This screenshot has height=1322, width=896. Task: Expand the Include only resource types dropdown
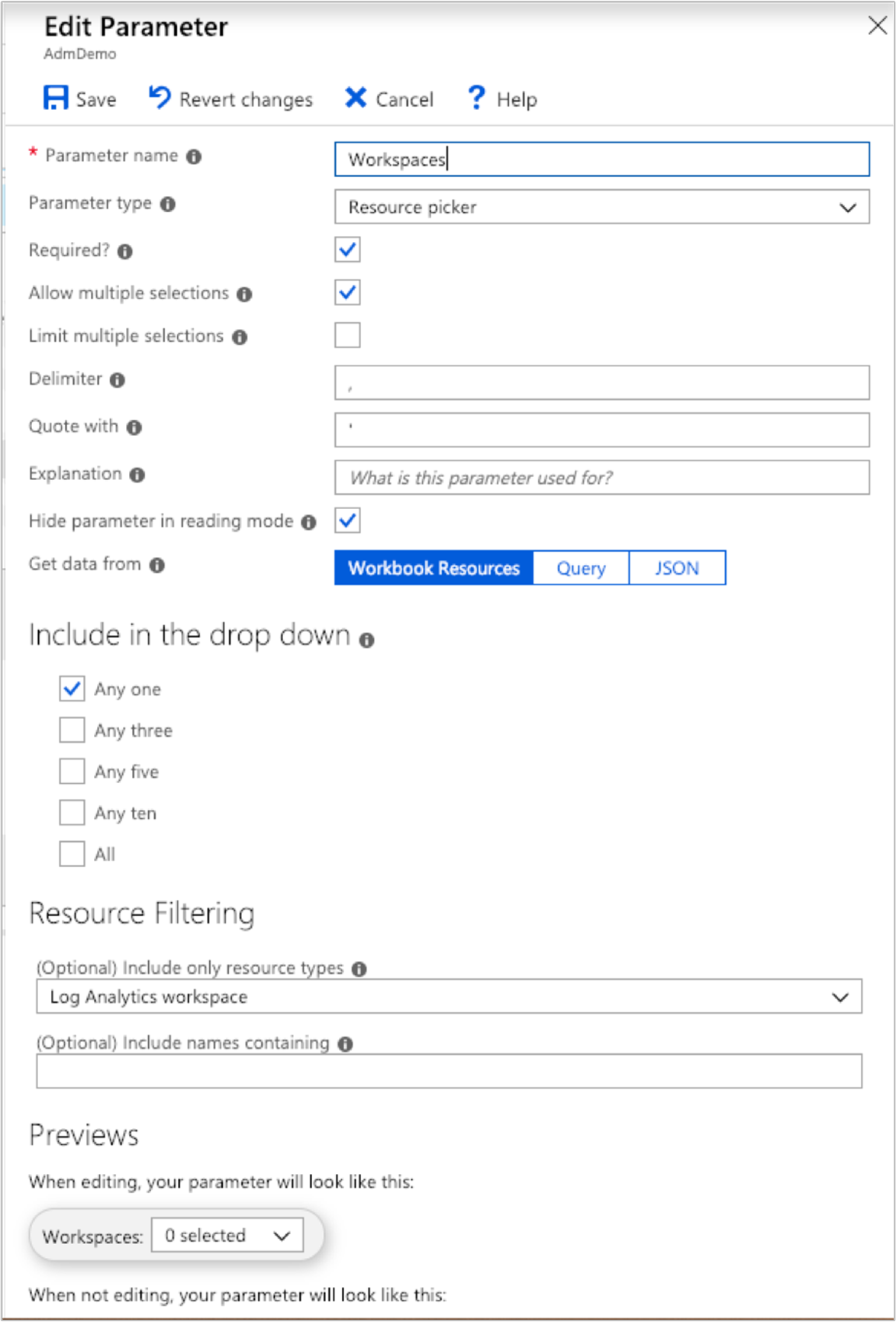(x=449, y=997)
